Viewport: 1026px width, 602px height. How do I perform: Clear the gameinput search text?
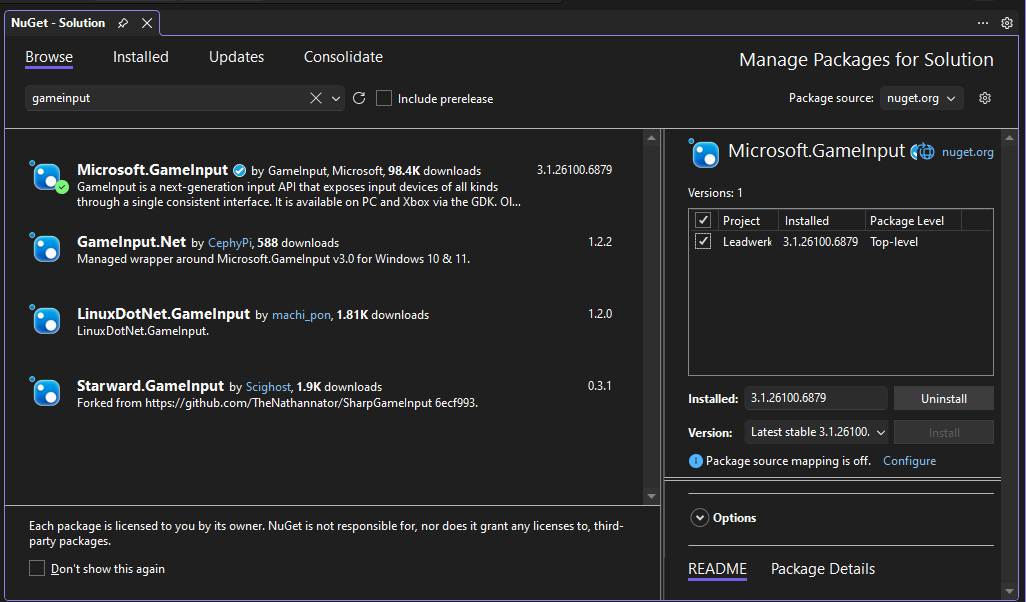tap(315, 98)
